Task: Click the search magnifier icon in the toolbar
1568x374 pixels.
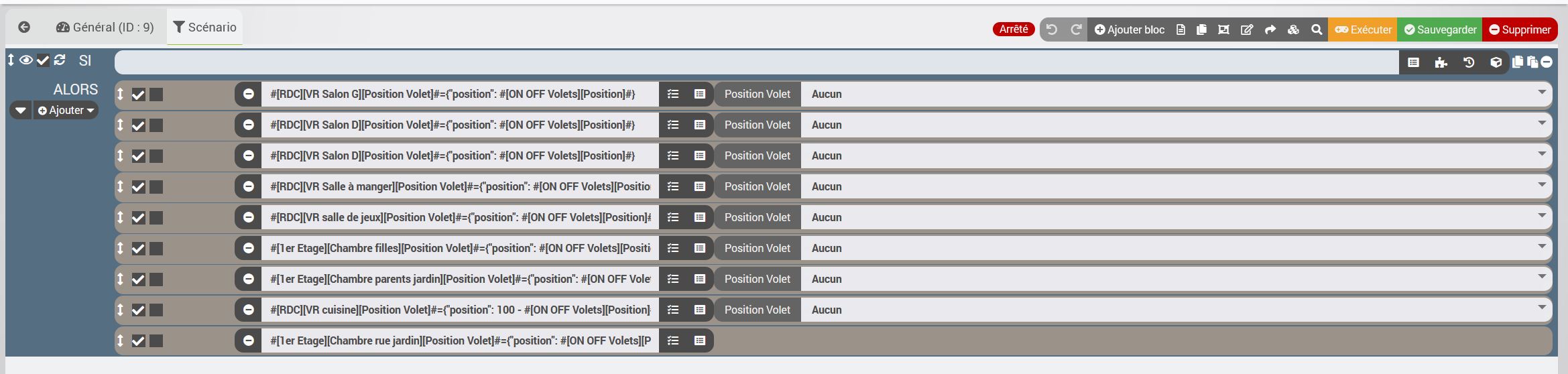Action: tap(1317, 29)
